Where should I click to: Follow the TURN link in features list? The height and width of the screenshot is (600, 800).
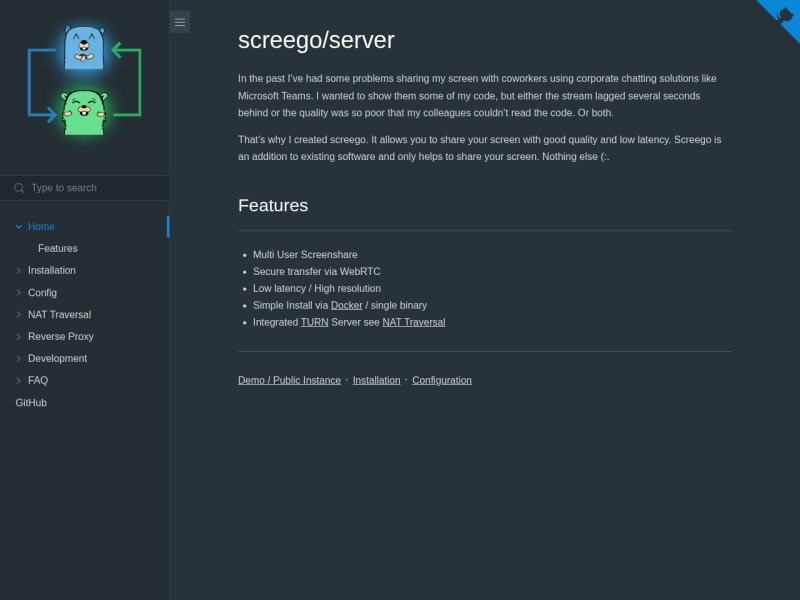pyautogui.click(x=314, y=322)
